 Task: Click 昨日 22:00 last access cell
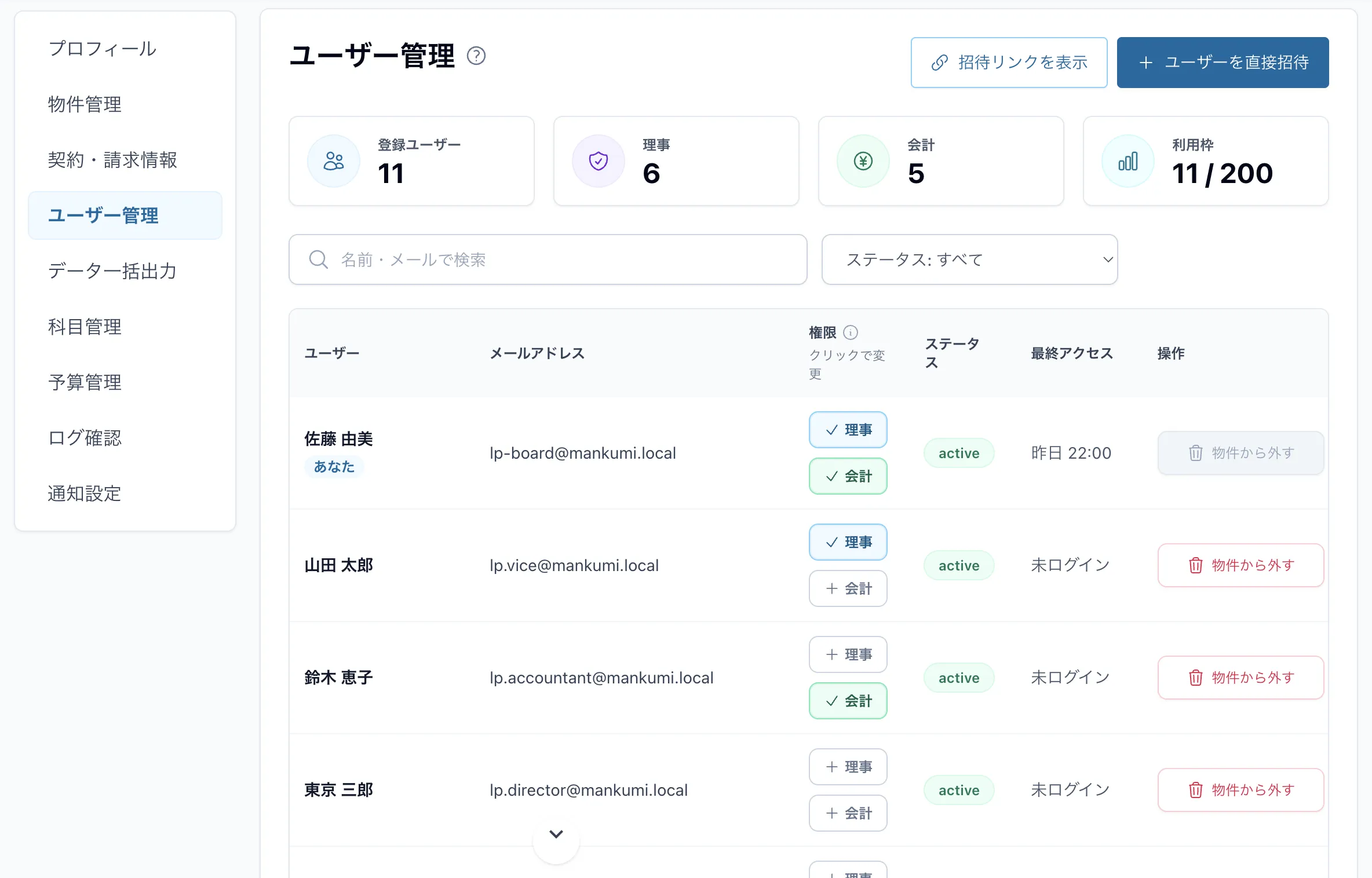(x=1071, y=453)
